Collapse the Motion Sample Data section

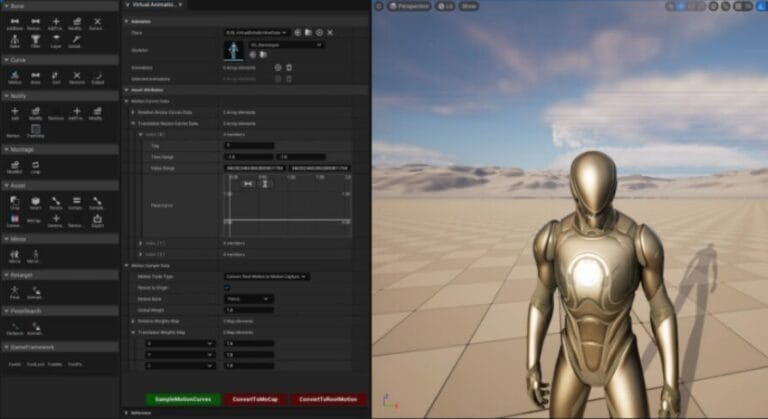coord(127,266)
